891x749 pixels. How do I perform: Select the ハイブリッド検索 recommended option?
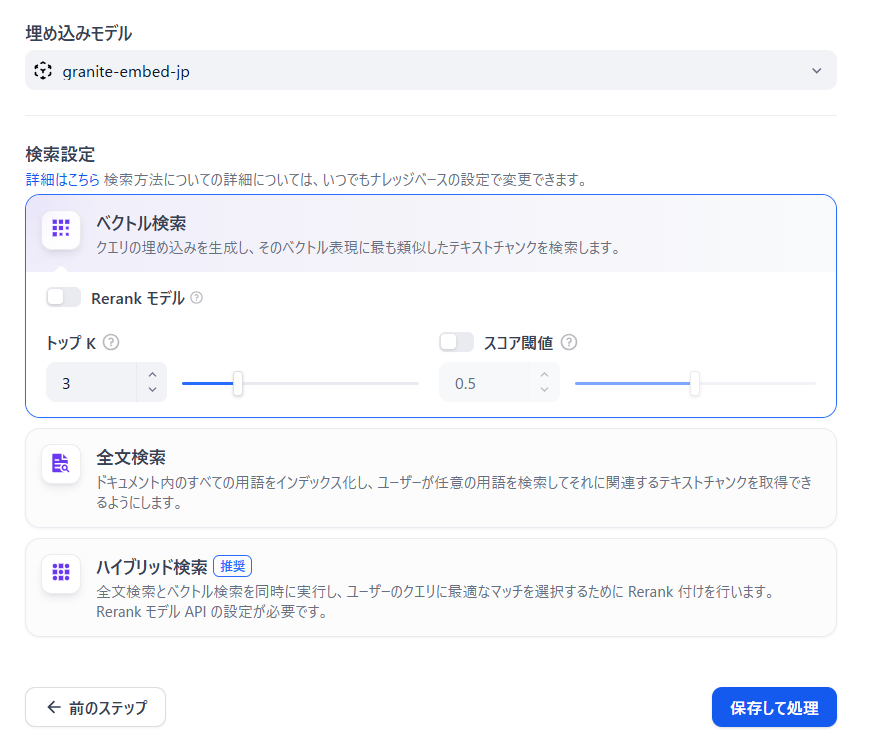431,588
